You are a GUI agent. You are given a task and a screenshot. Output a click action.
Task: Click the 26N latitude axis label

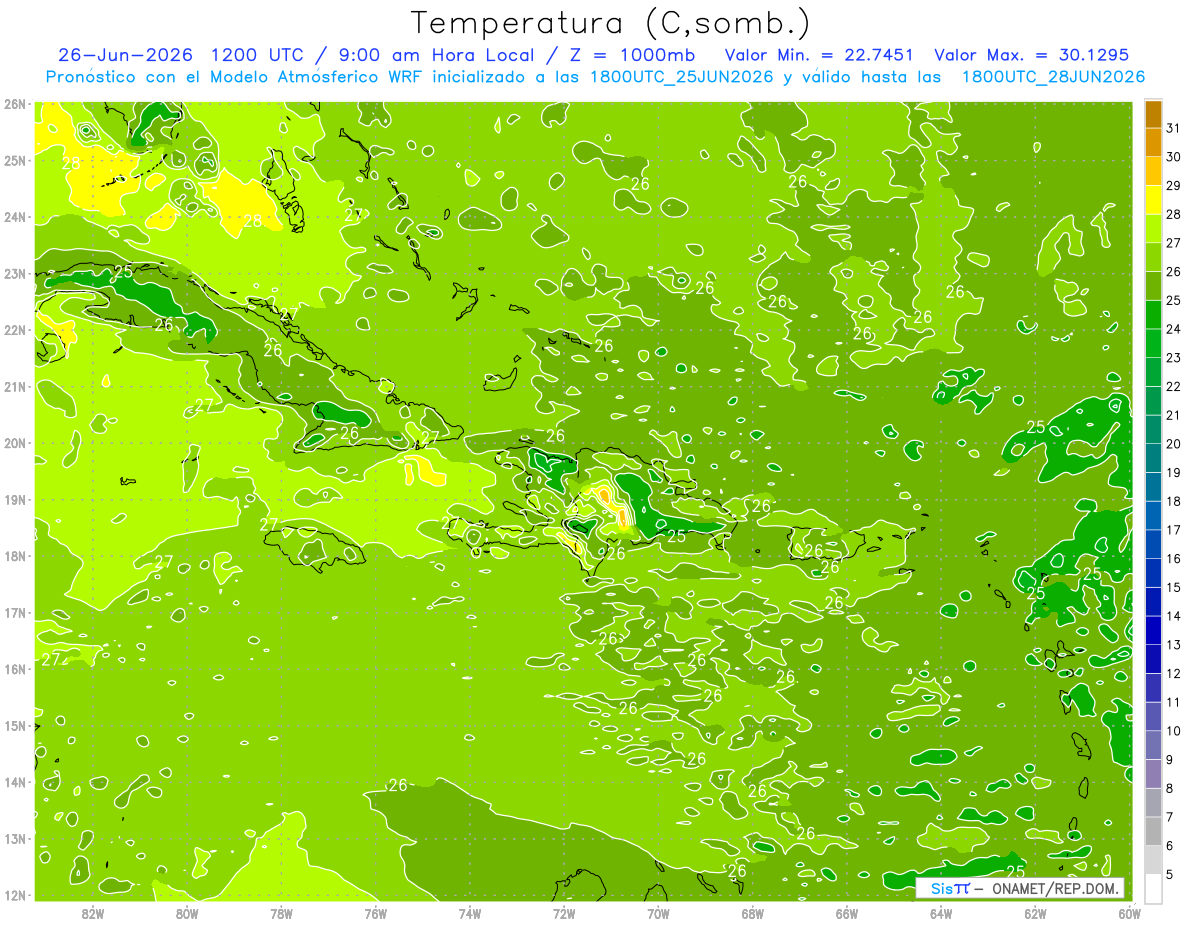click(x=15, y=104)
